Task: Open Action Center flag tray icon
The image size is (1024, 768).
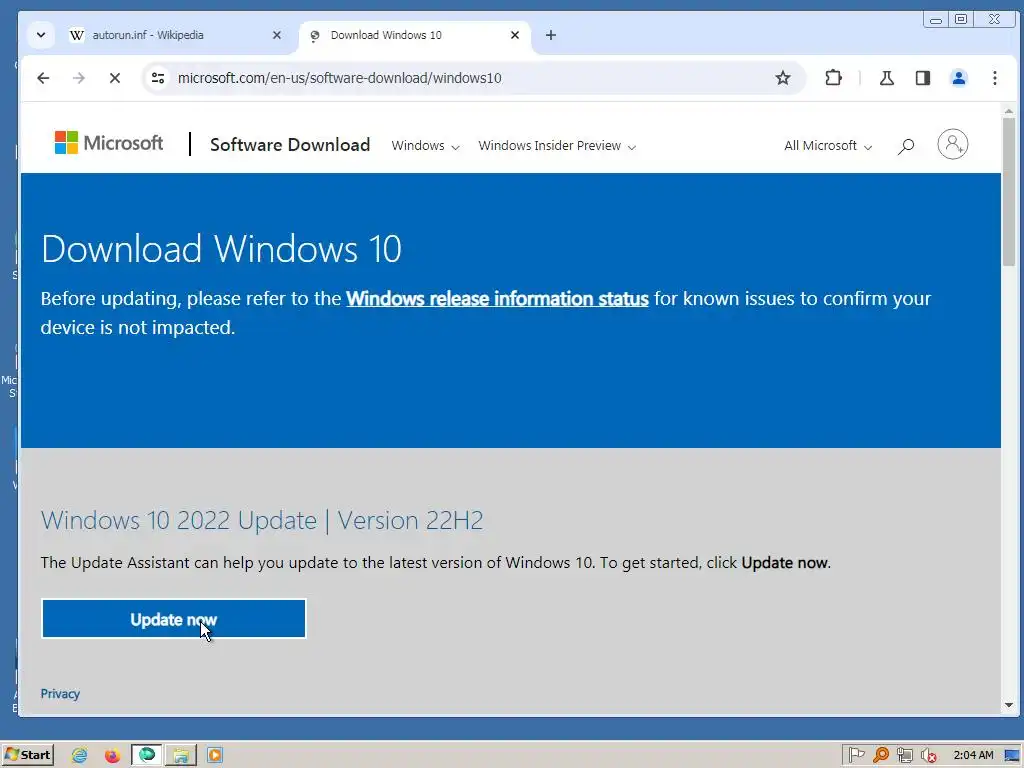Action: pos(856,756)
